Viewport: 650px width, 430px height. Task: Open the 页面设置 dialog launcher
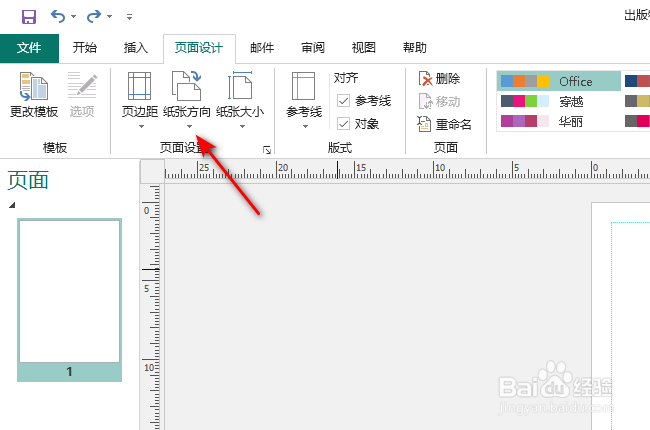(267, 149)
